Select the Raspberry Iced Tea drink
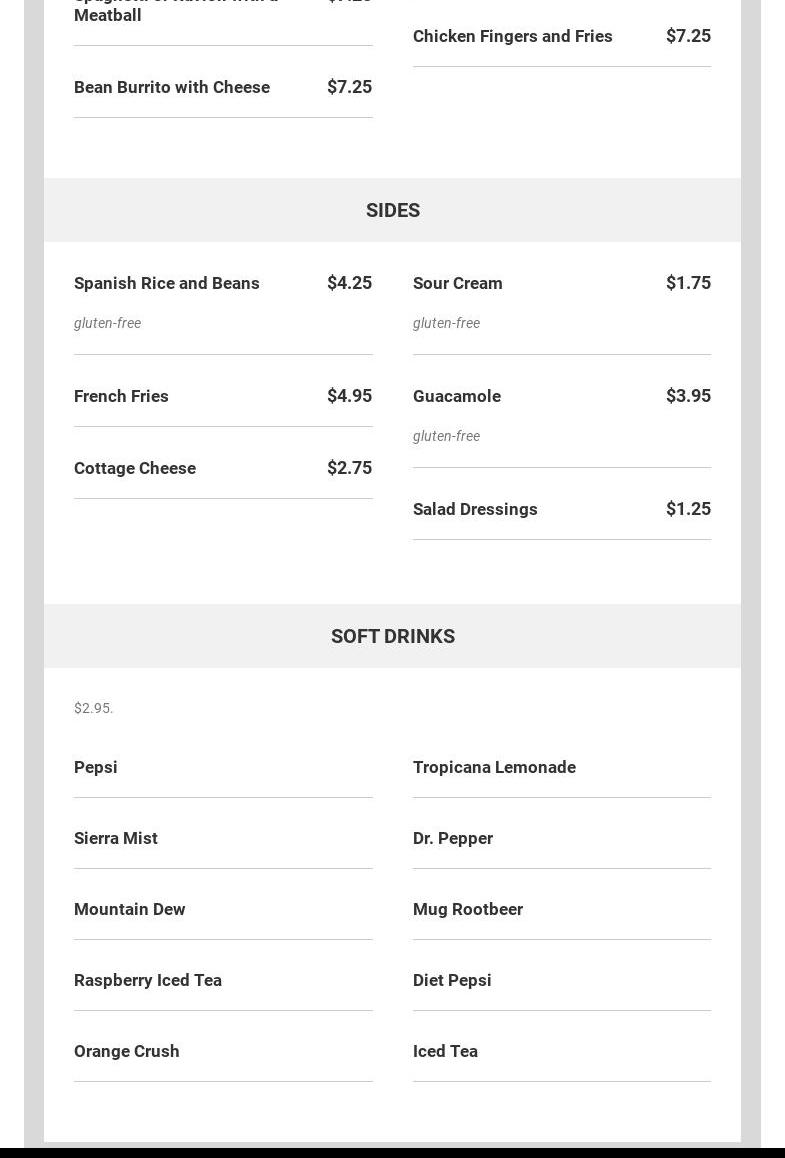Screen dimensions: 785x1158 point(148,980)
